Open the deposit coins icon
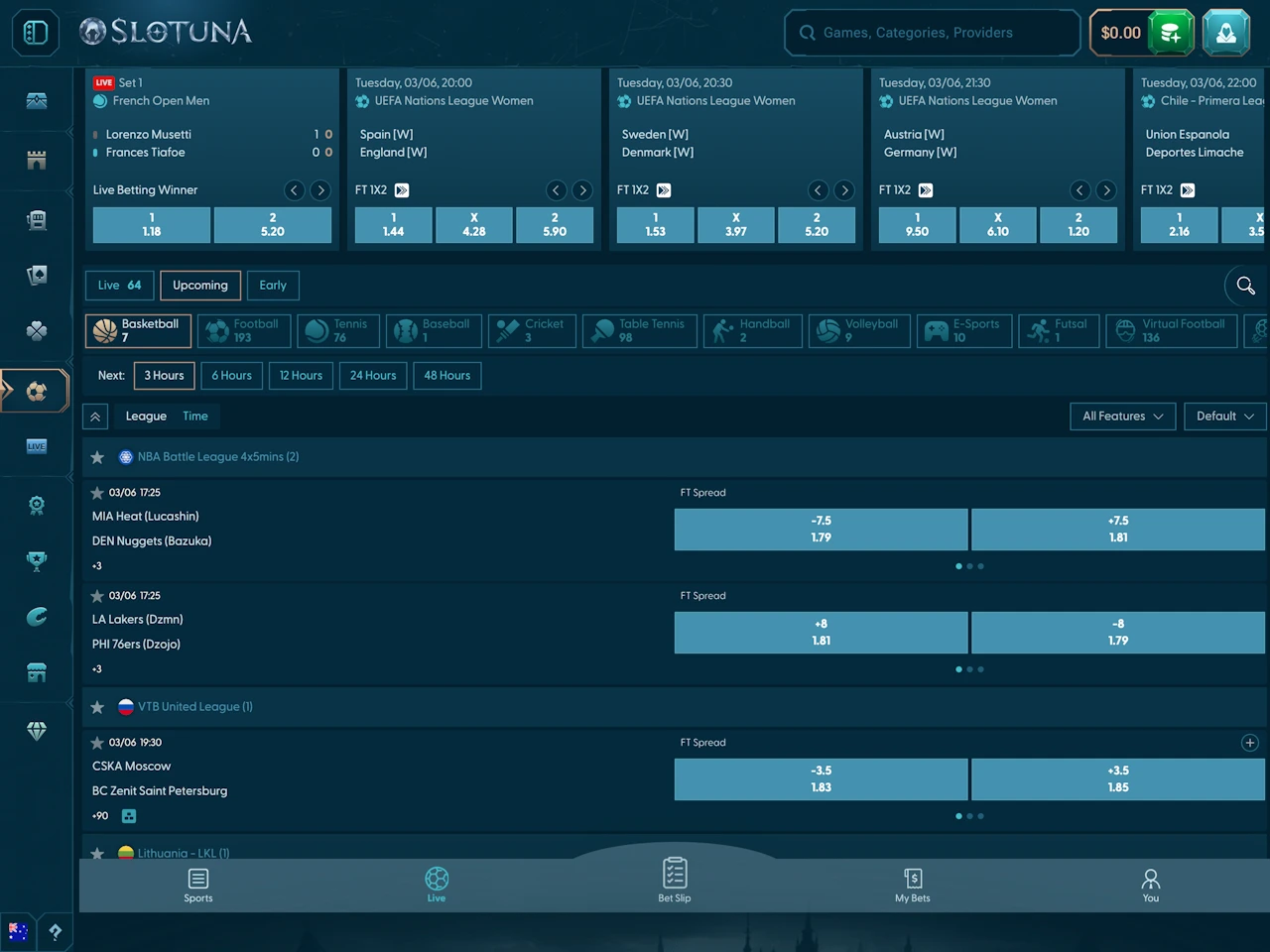This screenshot has width=1270, height=952. pos(1171,33)
